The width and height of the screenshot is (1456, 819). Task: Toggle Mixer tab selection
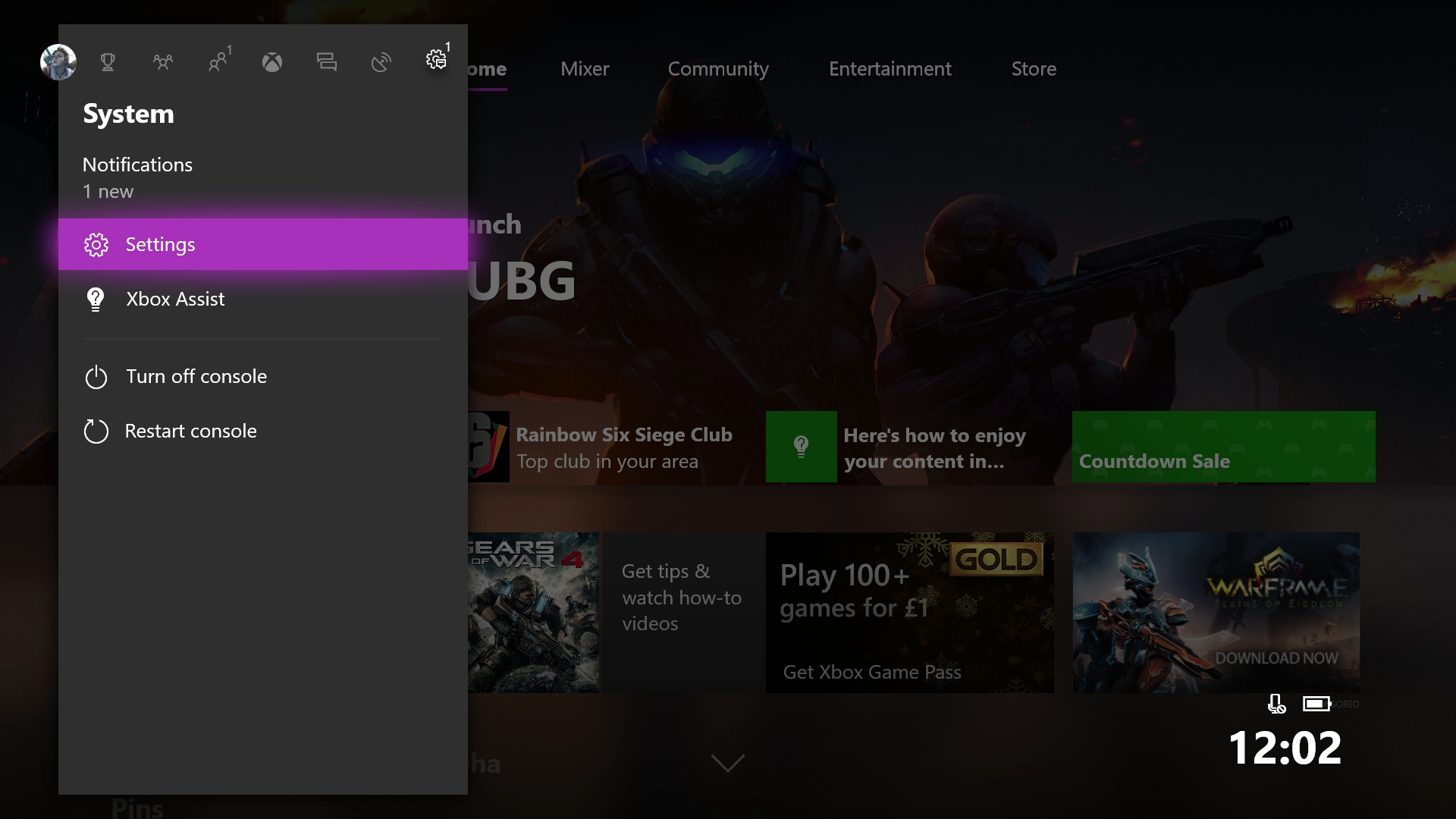pos(585,68)
